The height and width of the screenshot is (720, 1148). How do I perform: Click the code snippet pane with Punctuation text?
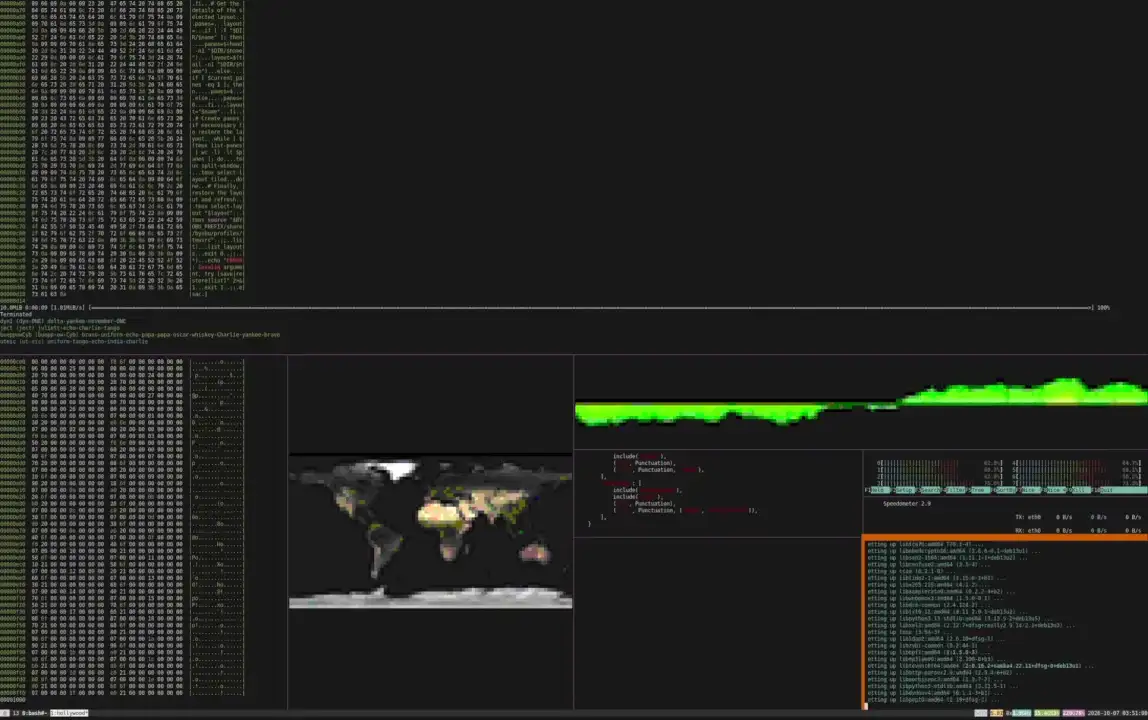pos(718,493)
